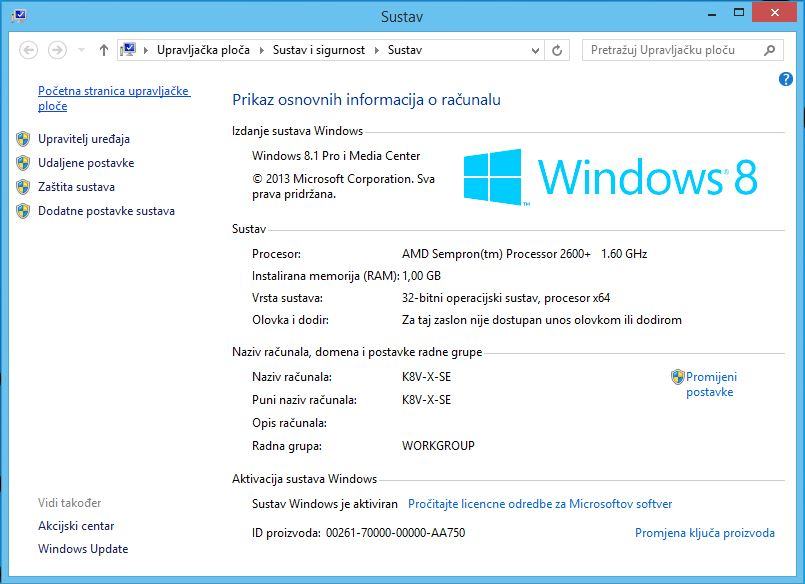Open the recent locations dropdown arrow

coord(81,50)
